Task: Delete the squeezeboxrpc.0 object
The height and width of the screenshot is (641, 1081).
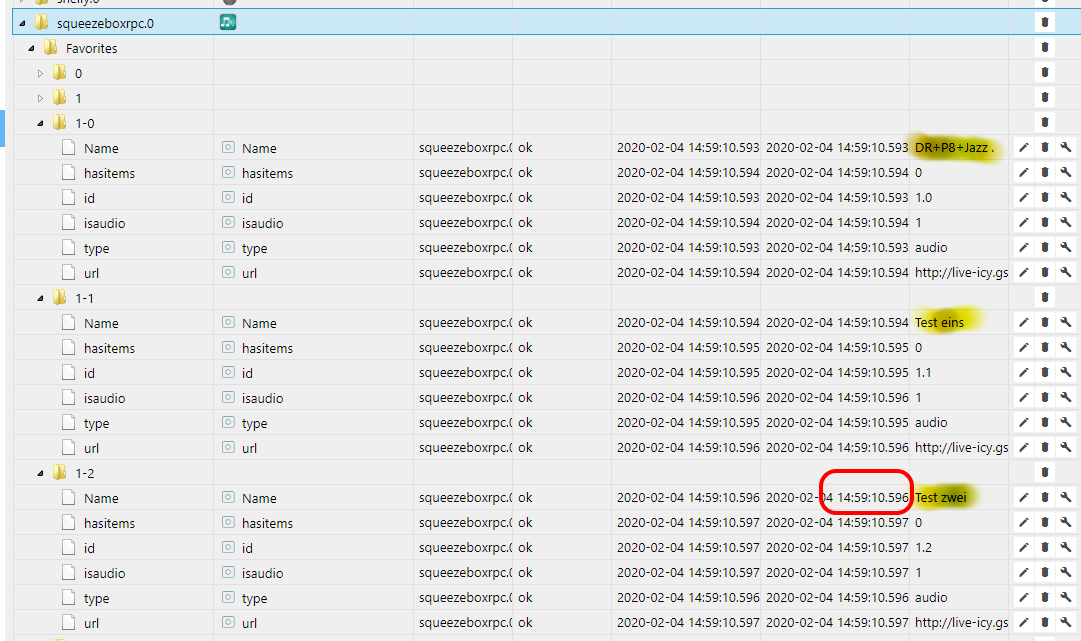Action: click(x=1044, y=22)
